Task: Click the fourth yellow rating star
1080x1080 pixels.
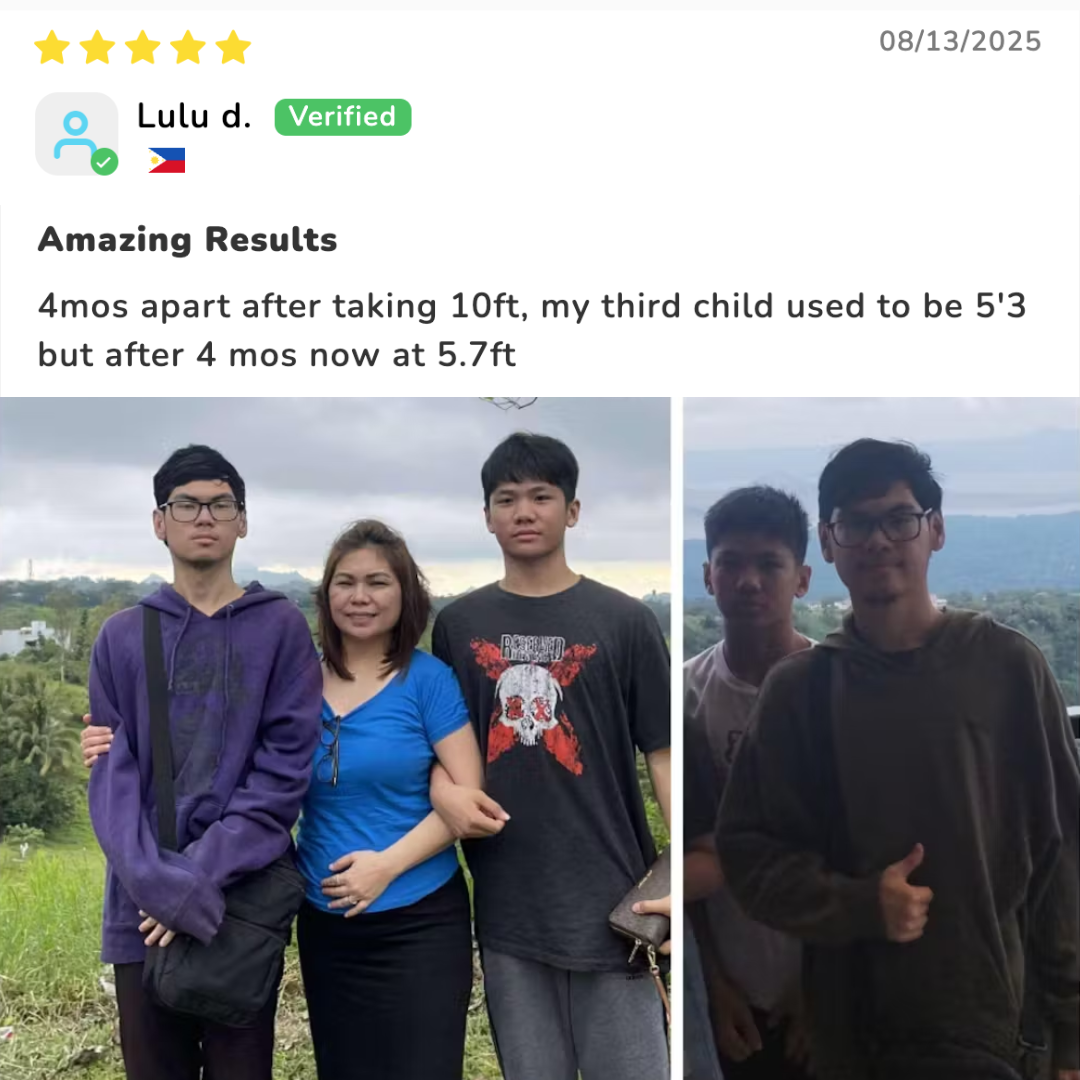Action: pyautogui.click(x=188, y=47)
